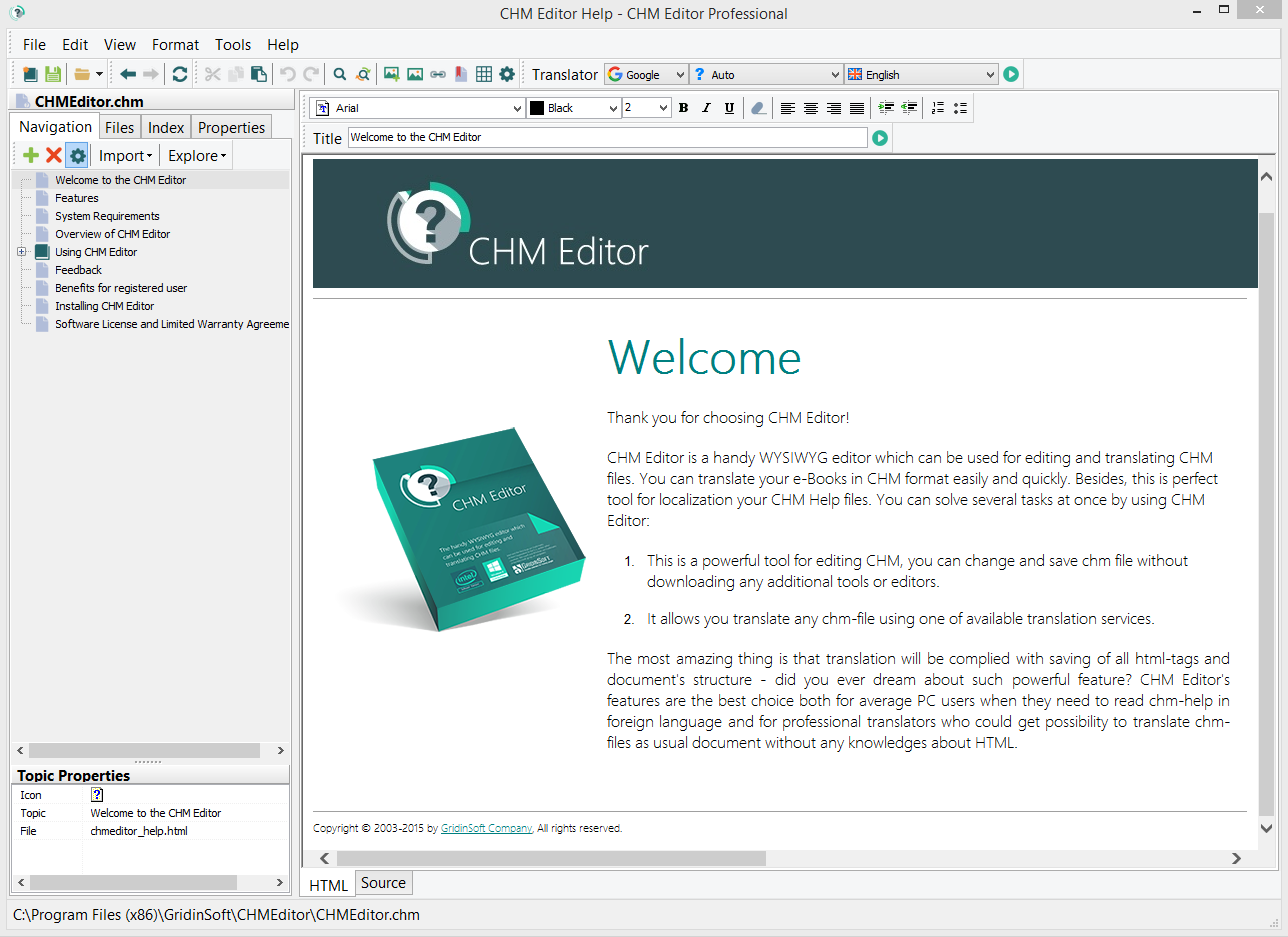Open the Tools menu
The image size is (1288, 937).
[233, 44]
